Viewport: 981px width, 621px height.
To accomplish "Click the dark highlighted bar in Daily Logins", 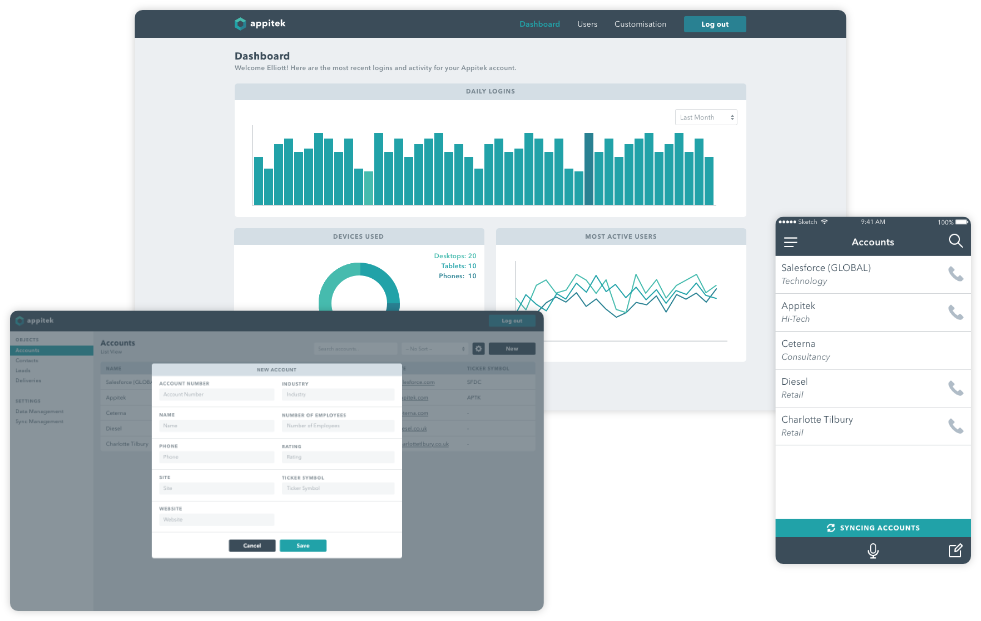I will (589, 169).
